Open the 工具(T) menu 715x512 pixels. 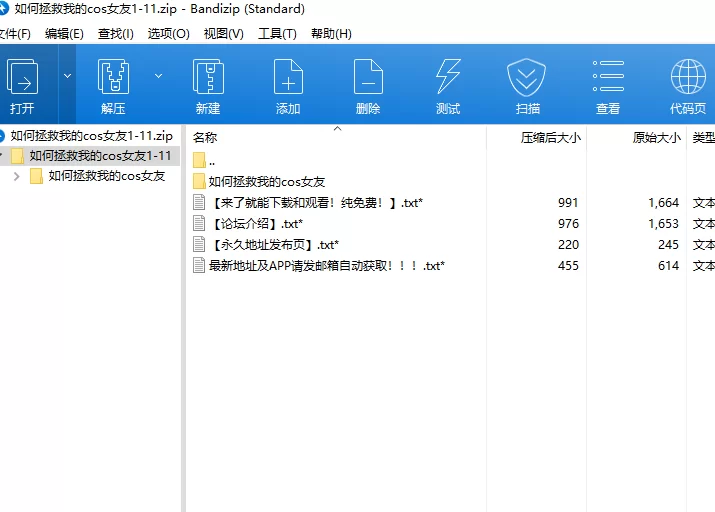click(x=277, y=34)
